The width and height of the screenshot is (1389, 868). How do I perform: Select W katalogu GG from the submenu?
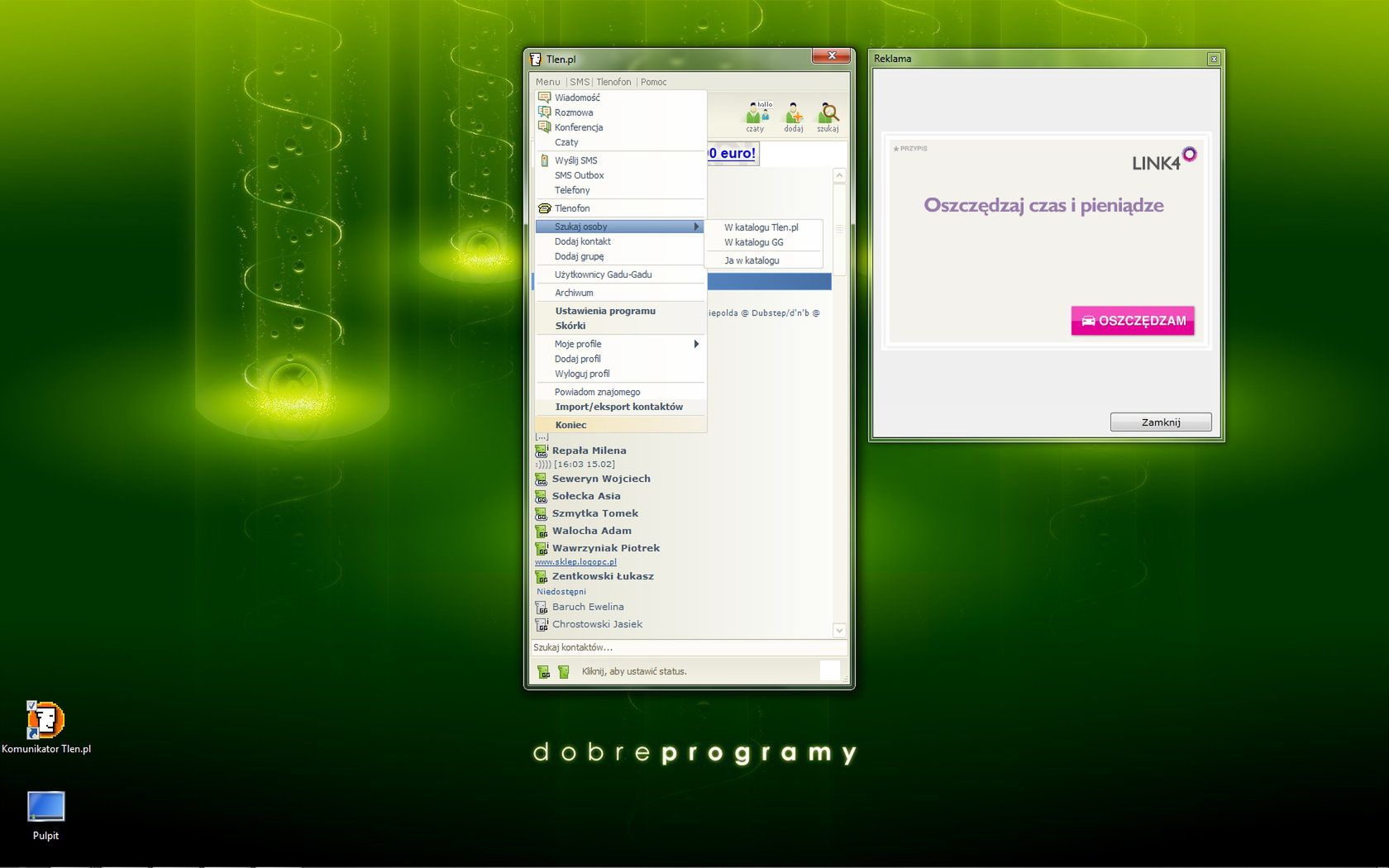tap(763, 242)
